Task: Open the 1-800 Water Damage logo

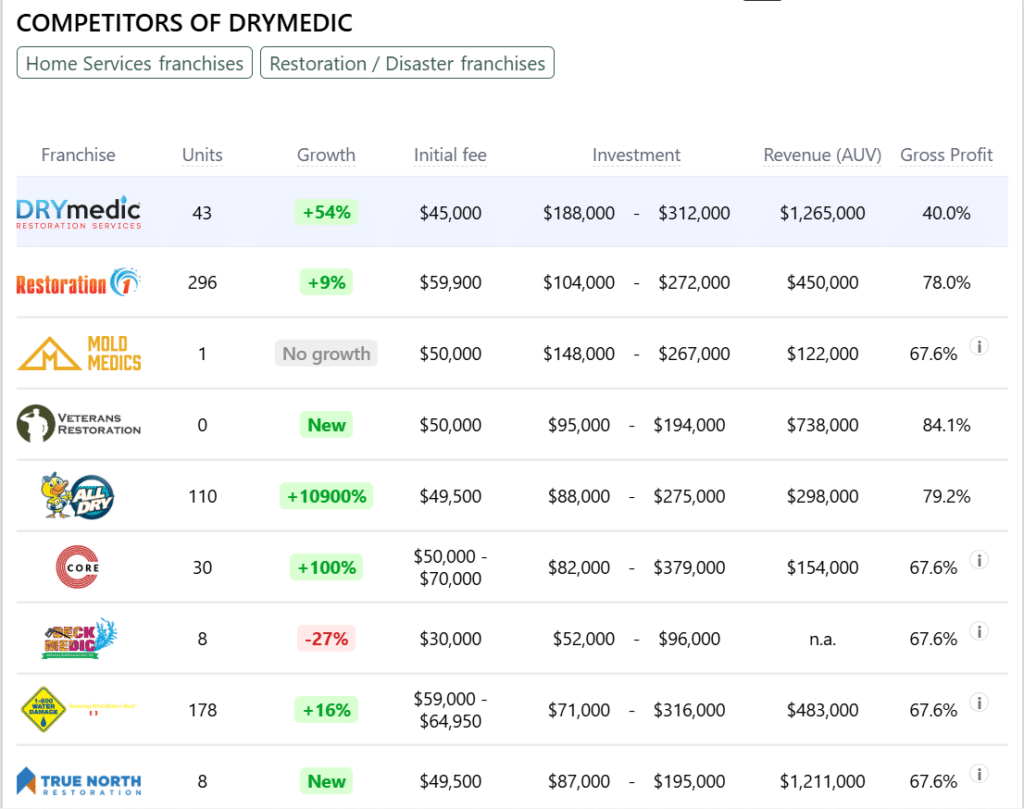Action: click(78, 709)
